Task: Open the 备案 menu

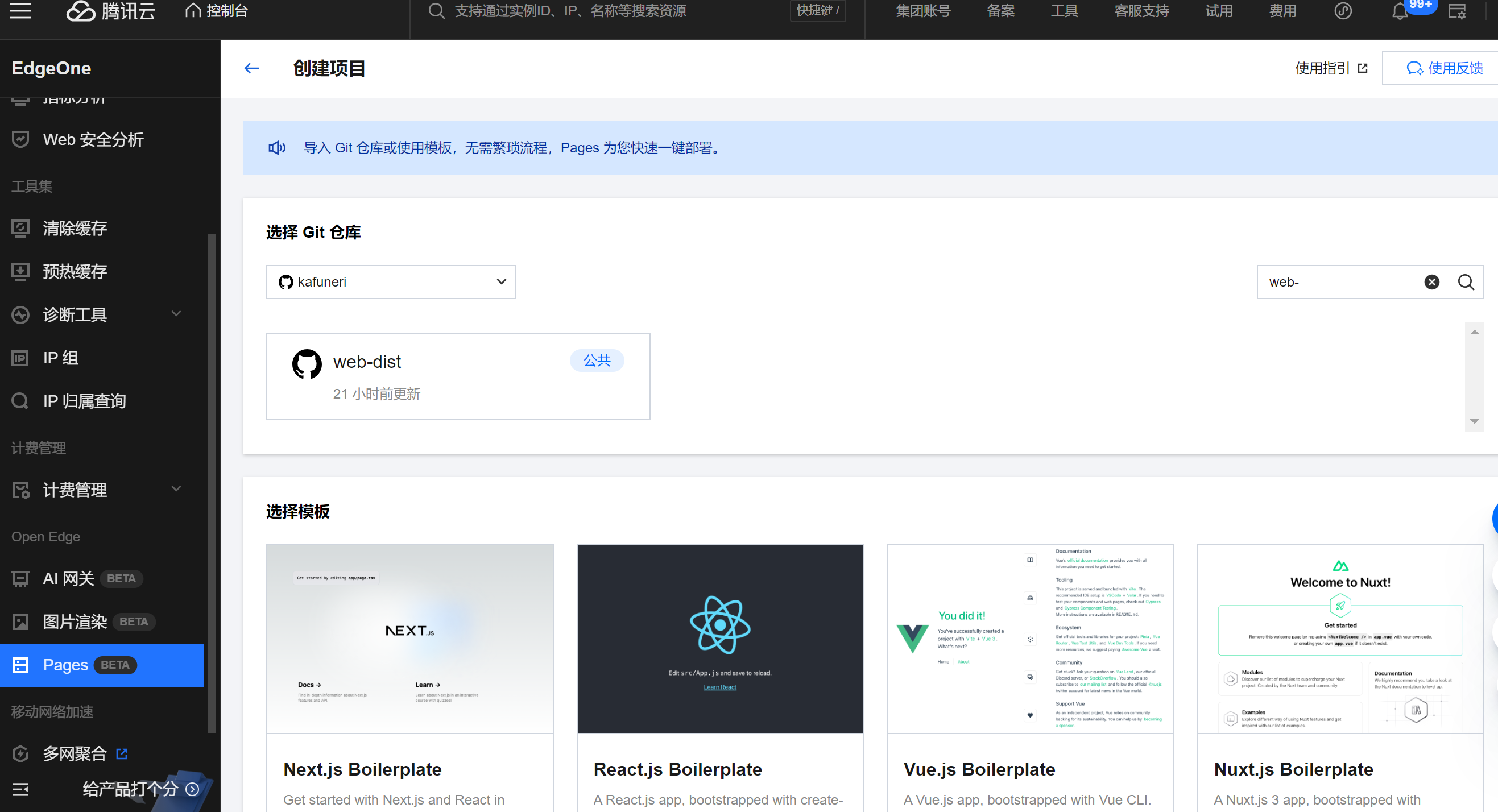Action: pos(1000,10)
